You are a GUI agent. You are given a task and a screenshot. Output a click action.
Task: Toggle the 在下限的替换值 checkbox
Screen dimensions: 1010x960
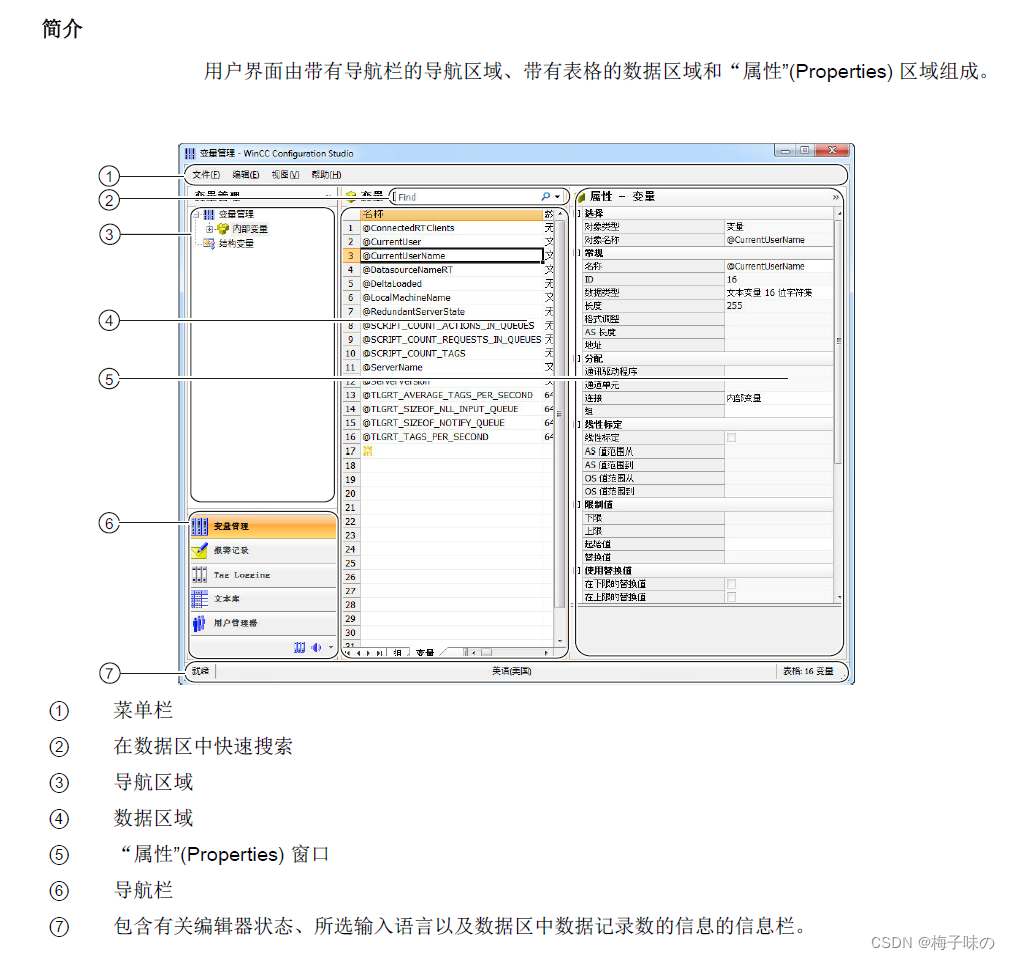pos(731,584)
